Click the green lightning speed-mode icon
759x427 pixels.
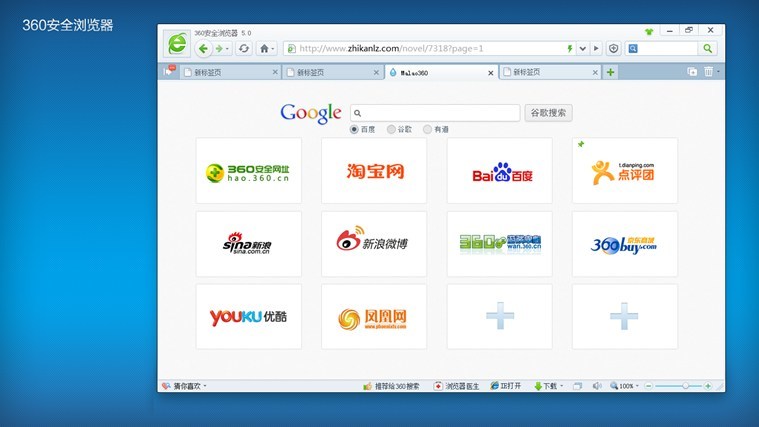(x=570, y=48)
